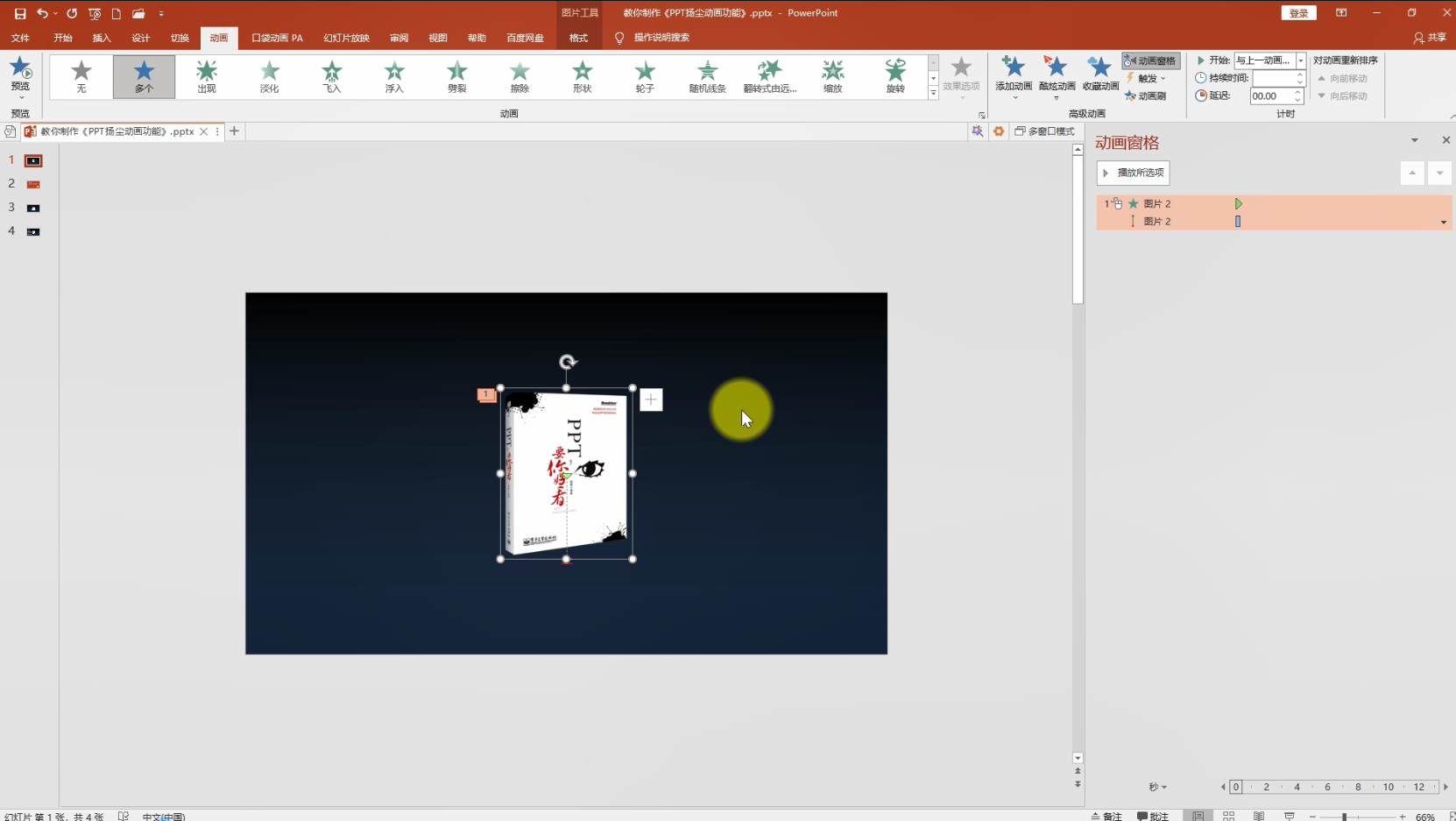Open the 秒 (seconds) timeline dropdown

tap(1158, 787)
